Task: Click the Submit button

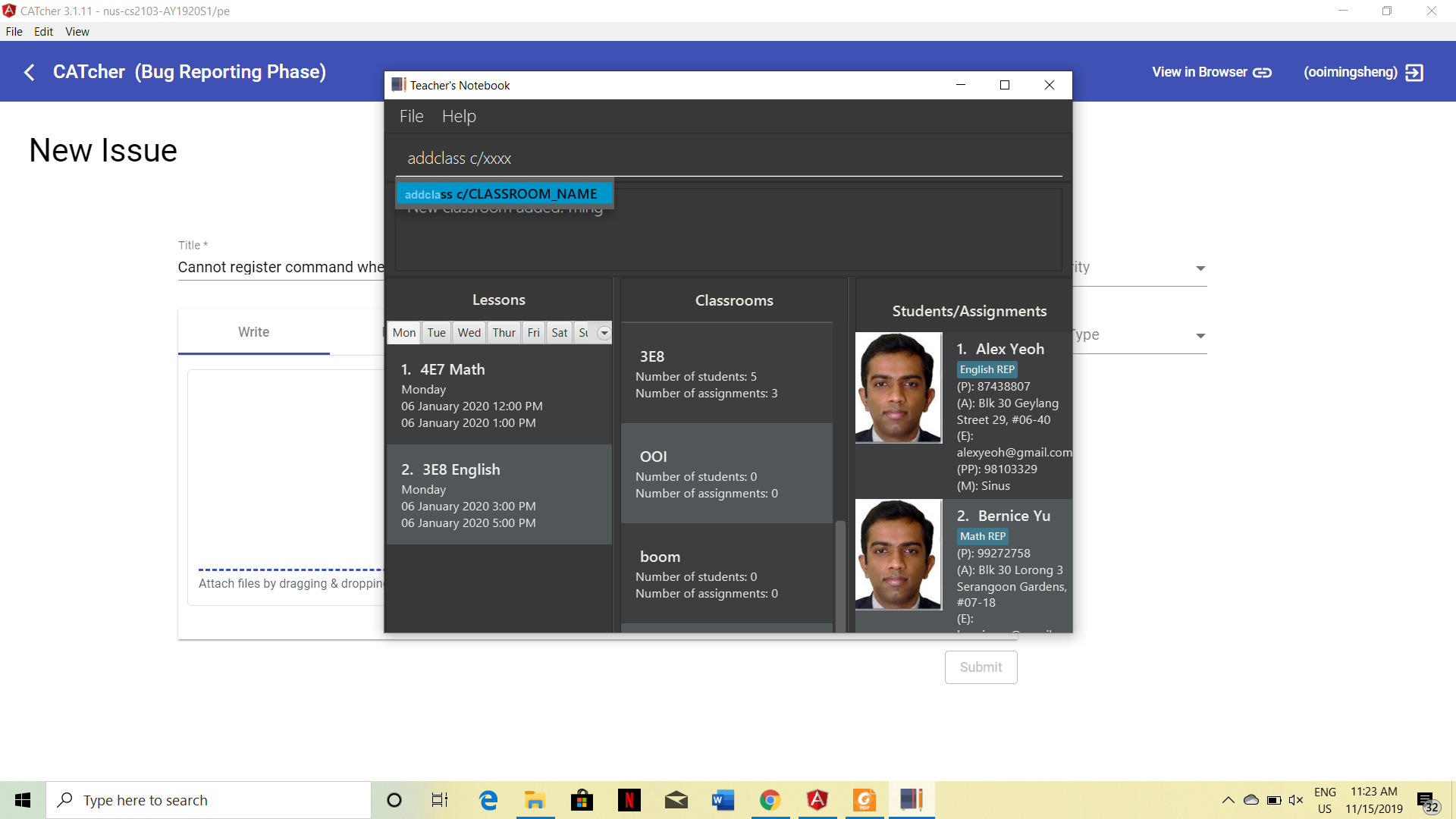Action: (x=981, y=667)
